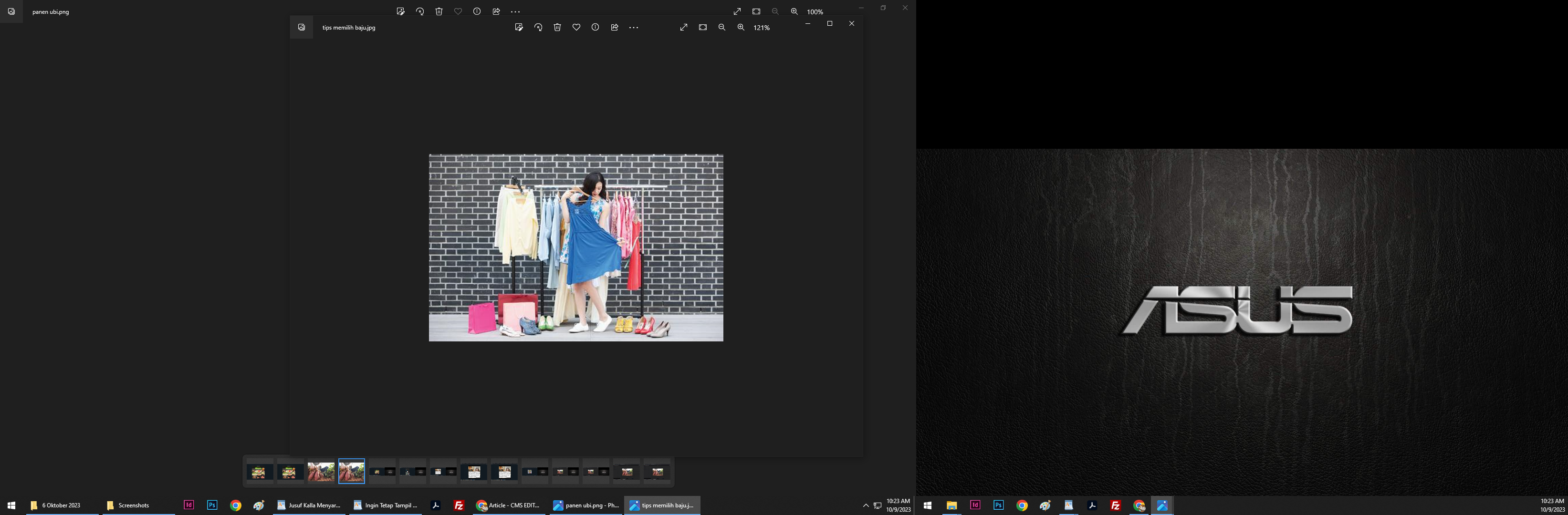The image size is (1568, 515).
Task: Launch Photoshop from the left monitor taskbar
Action: pyautogui.click(x=212, y=505)
